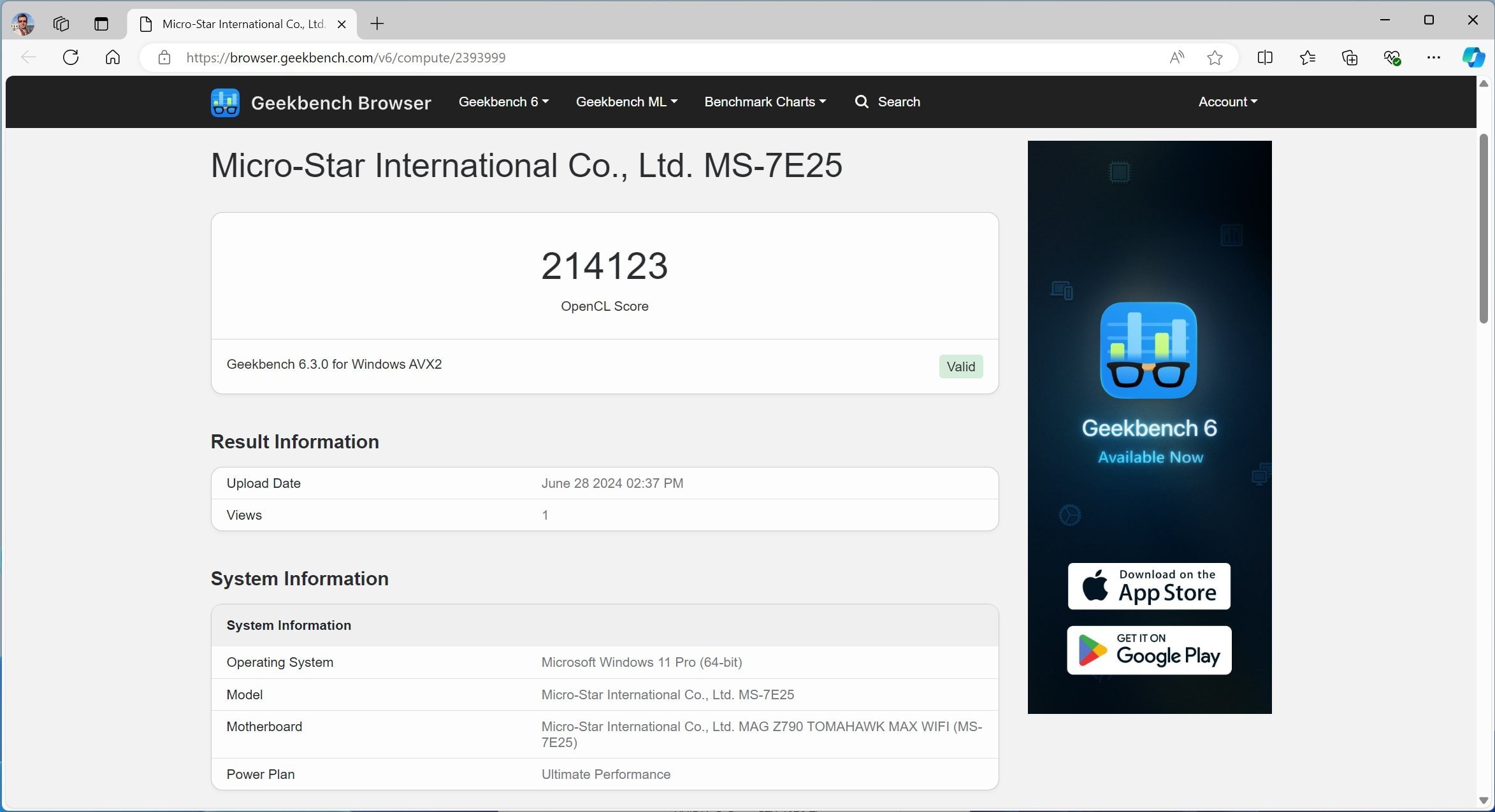Click the scrollbar up arrow
Viewport: 1495px width, 812px height.
[x=1484, y=83]
